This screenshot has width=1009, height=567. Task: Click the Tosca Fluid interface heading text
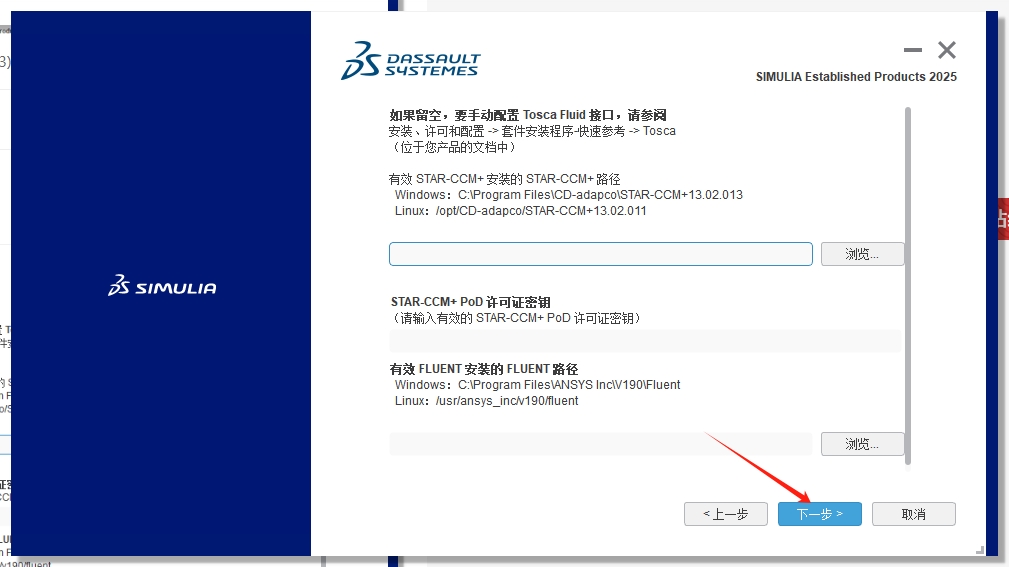pos(527,115)
